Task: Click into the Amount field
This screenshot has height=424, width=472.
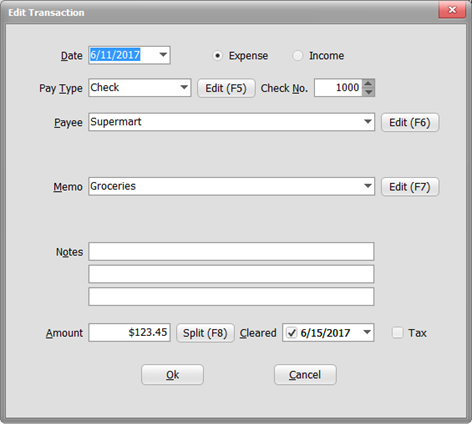Action: pyautogui.click(x=129, y=332)
